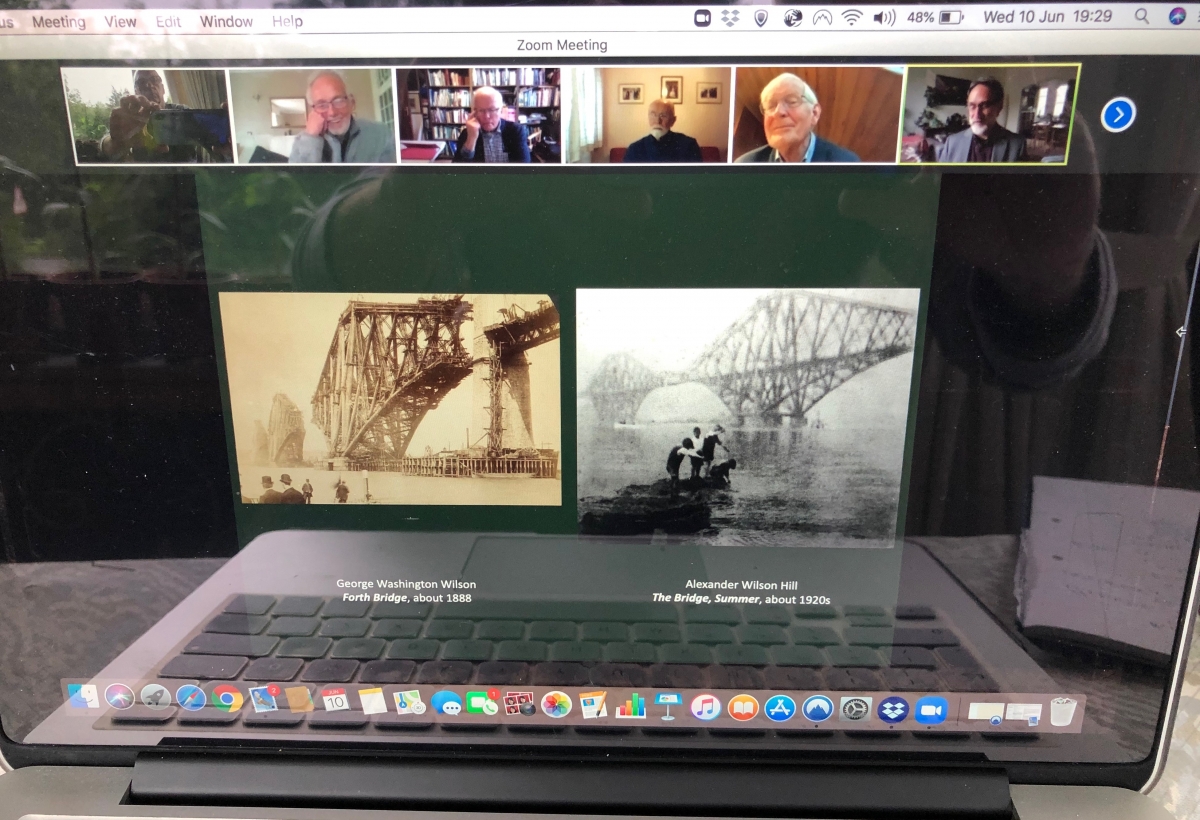Open the orange Books icon in dock
1200x820 pixels.
pos(743,707)
